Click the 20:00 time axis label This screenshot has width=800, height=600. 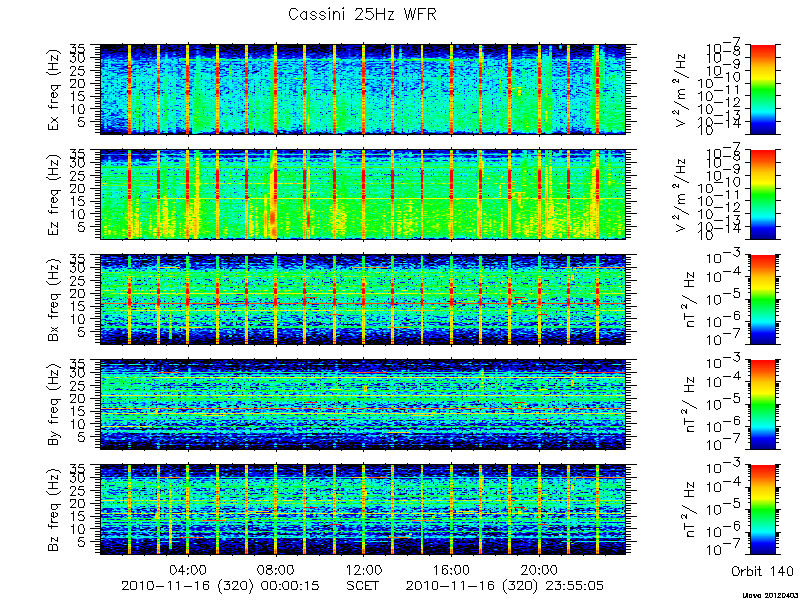(x=539, y=569)
